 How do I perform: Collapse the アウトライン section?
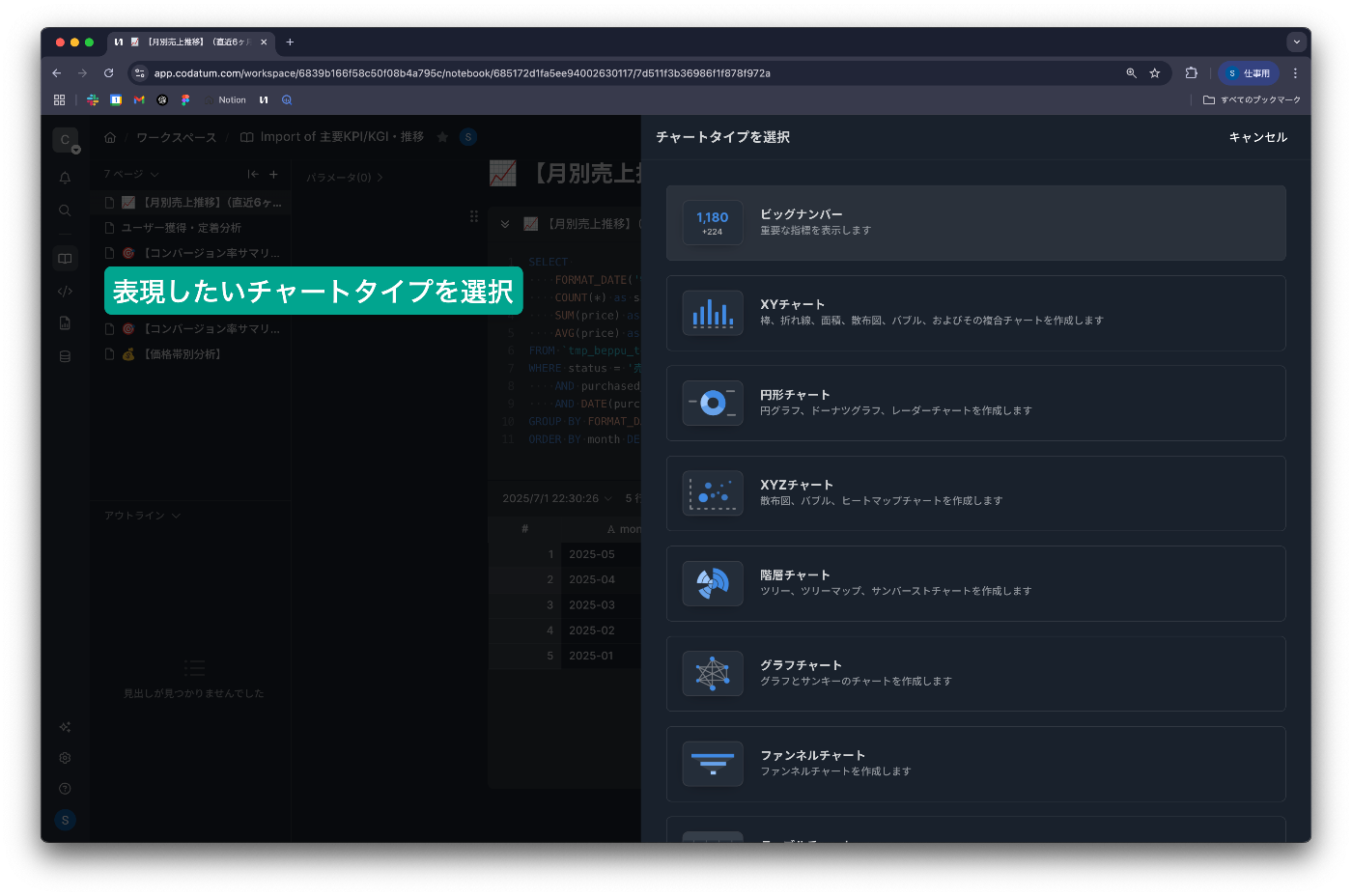click(142, 516)
